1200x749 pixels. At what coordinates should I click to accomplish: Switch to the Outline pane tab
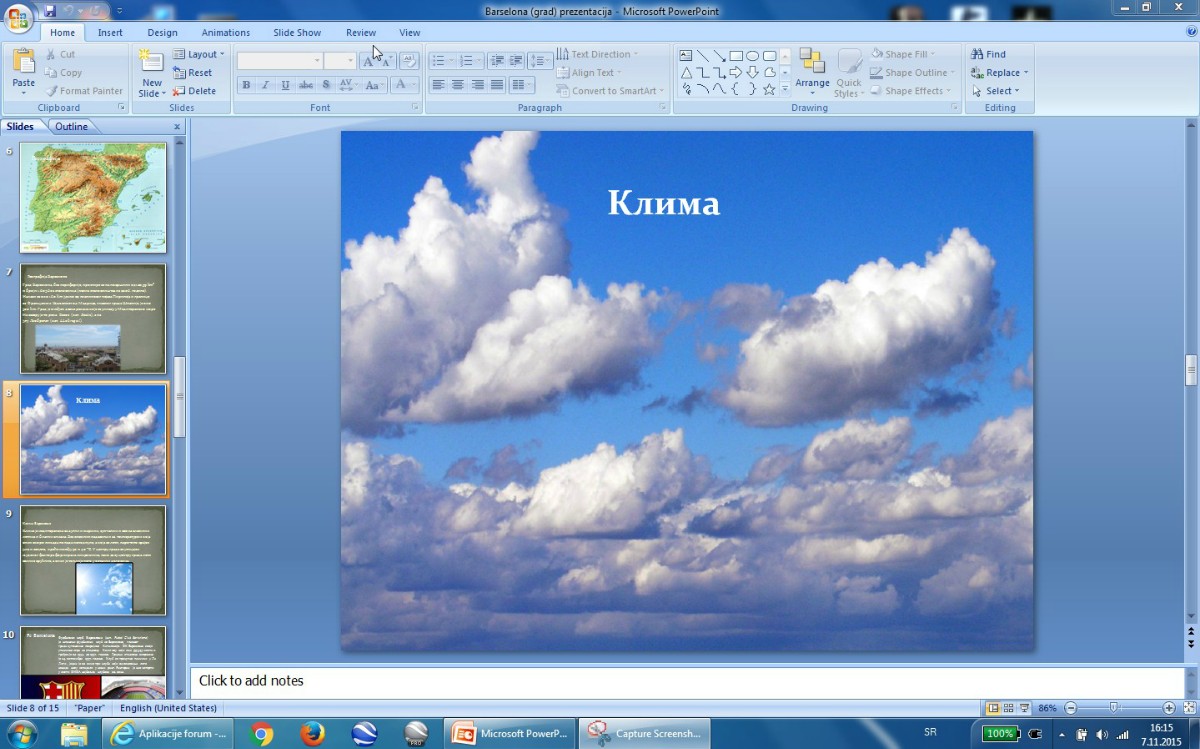[71, 127]
